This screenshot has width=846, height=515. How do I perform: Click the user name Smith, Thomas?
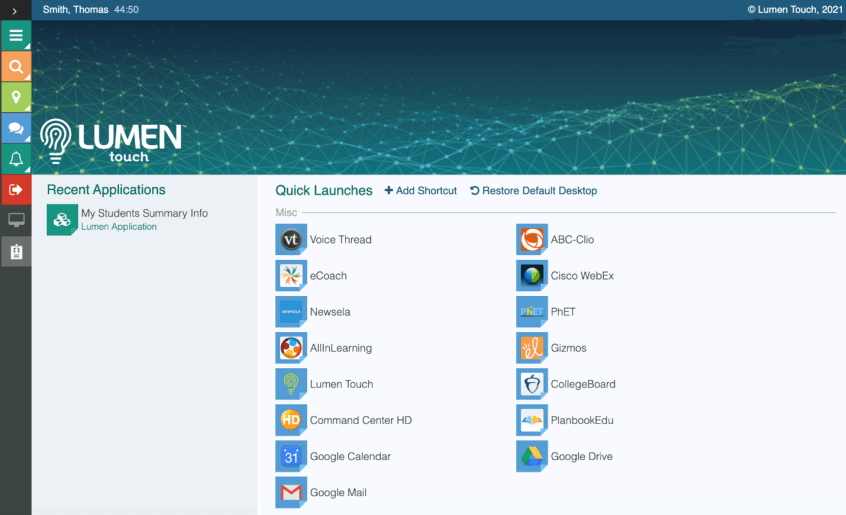[x=76, y=10]
